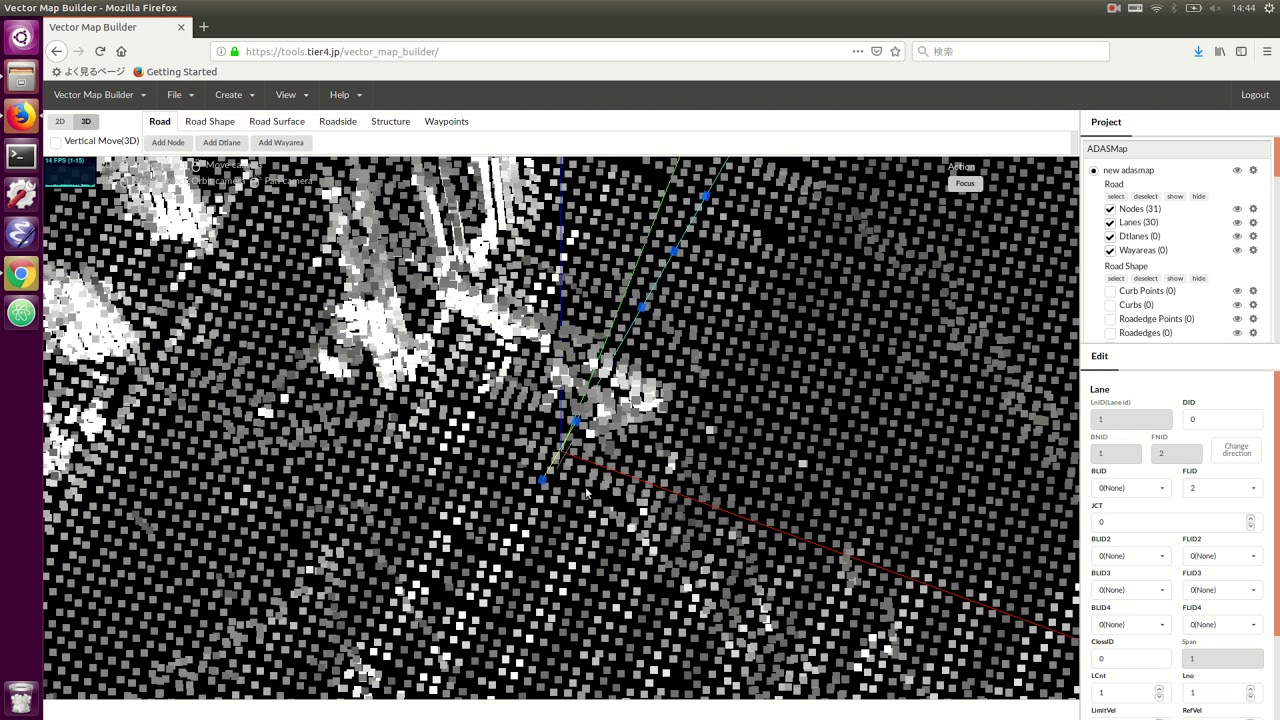Toggle visibility eye for Nodes (31)
1280x720 pixels.
[x=1237, y=209]
